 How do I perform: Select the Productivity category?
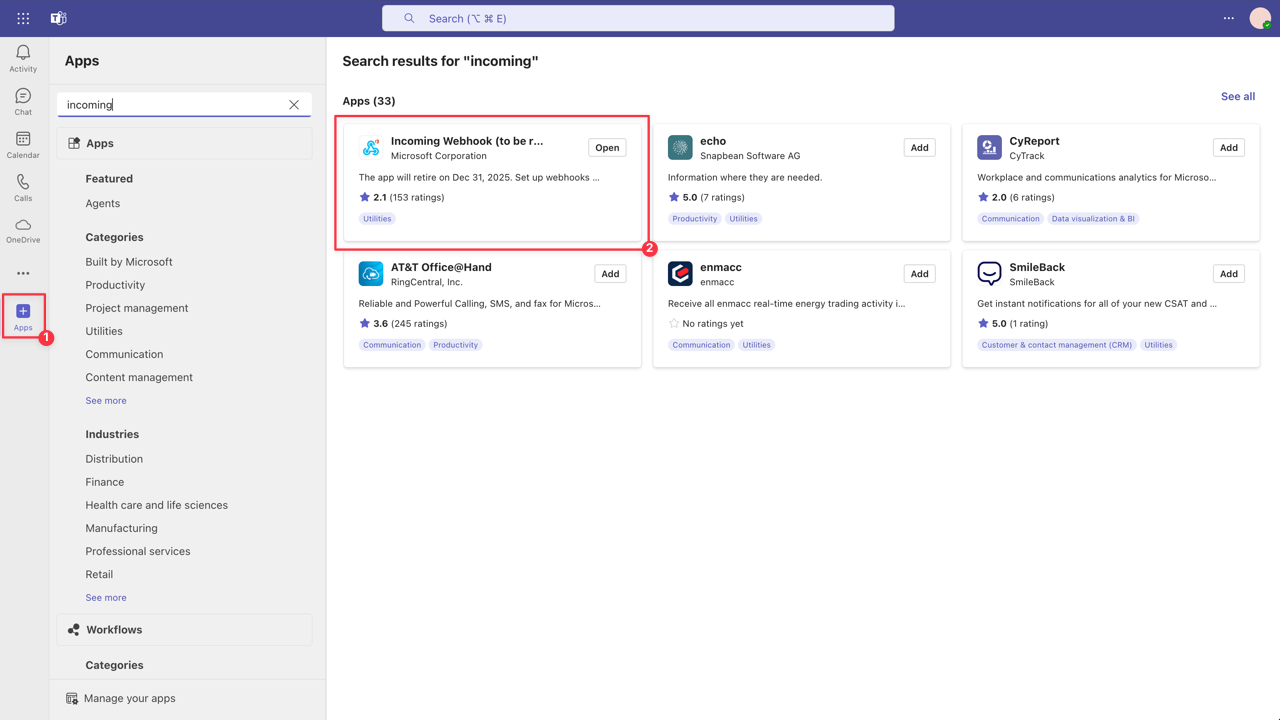coord(115,284)
